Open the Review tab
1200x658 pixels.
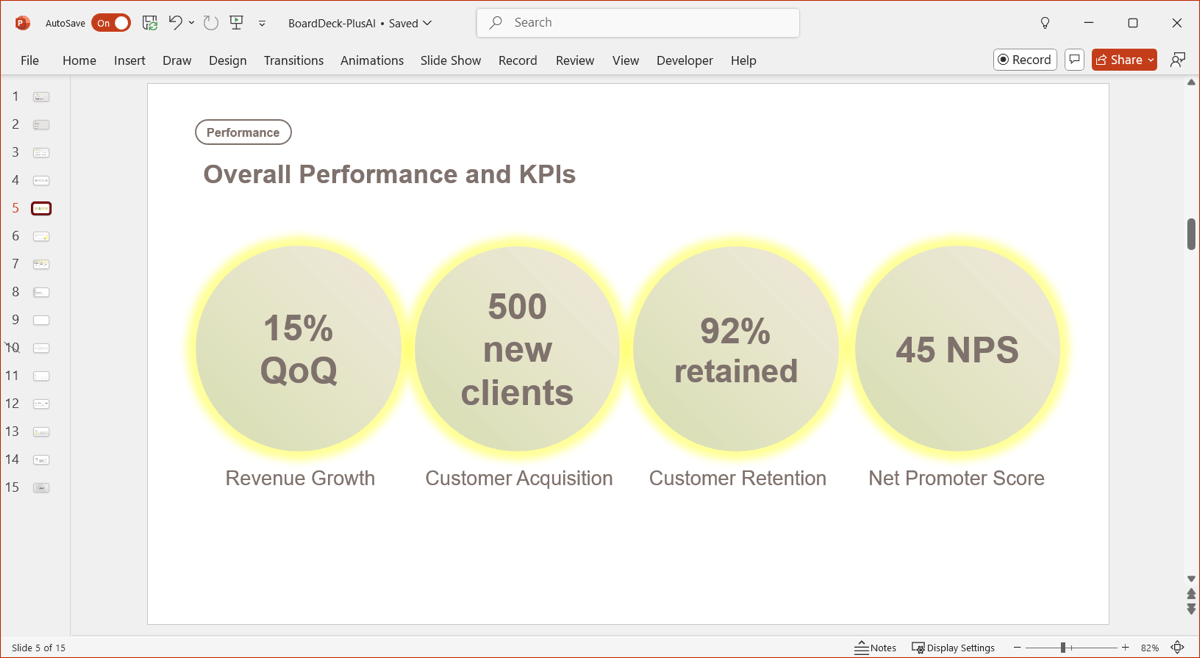[x=575, y=60]
